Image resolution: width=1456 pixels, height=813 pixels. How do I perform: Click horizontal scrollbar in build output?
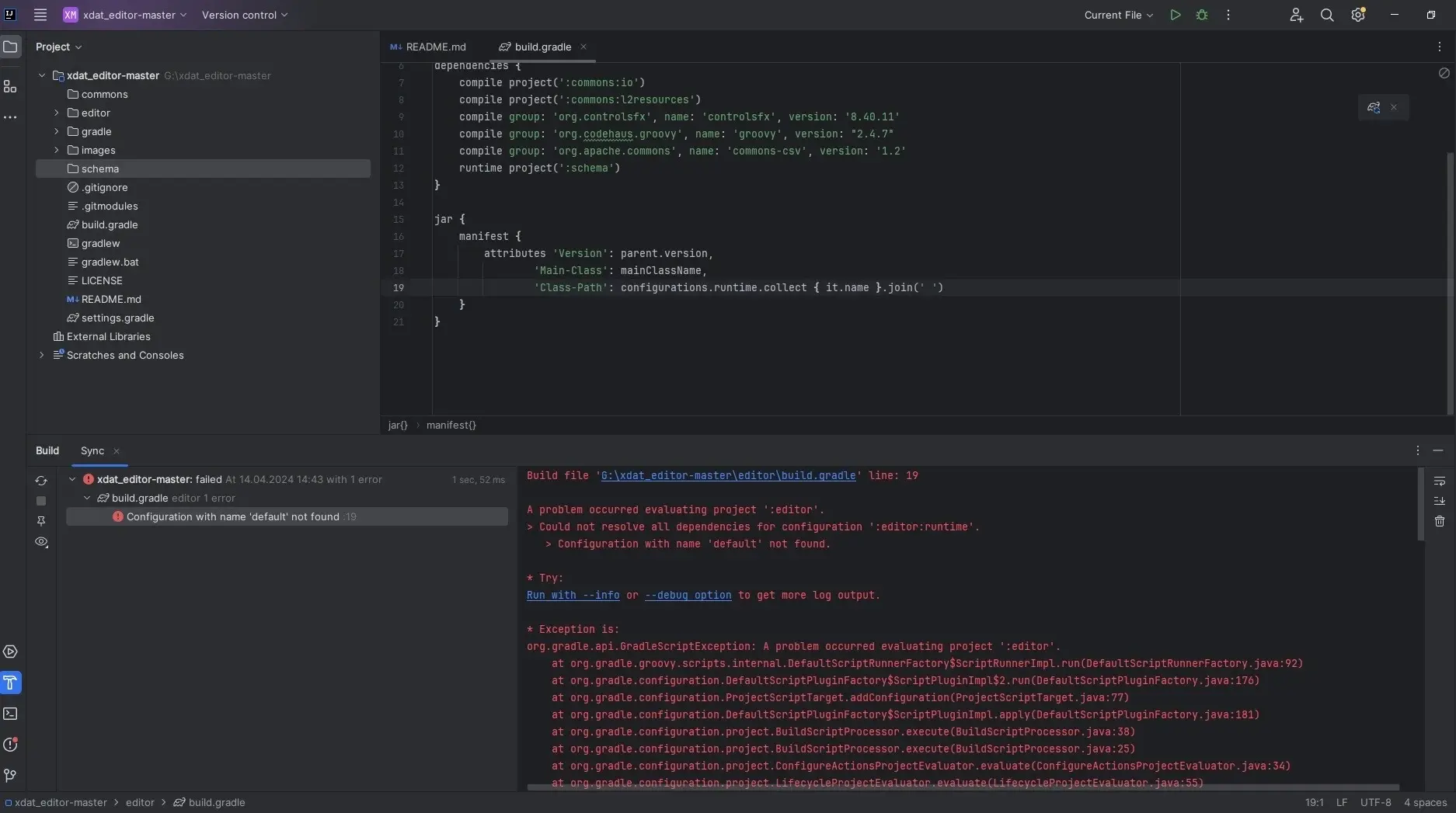pos(963,787)
